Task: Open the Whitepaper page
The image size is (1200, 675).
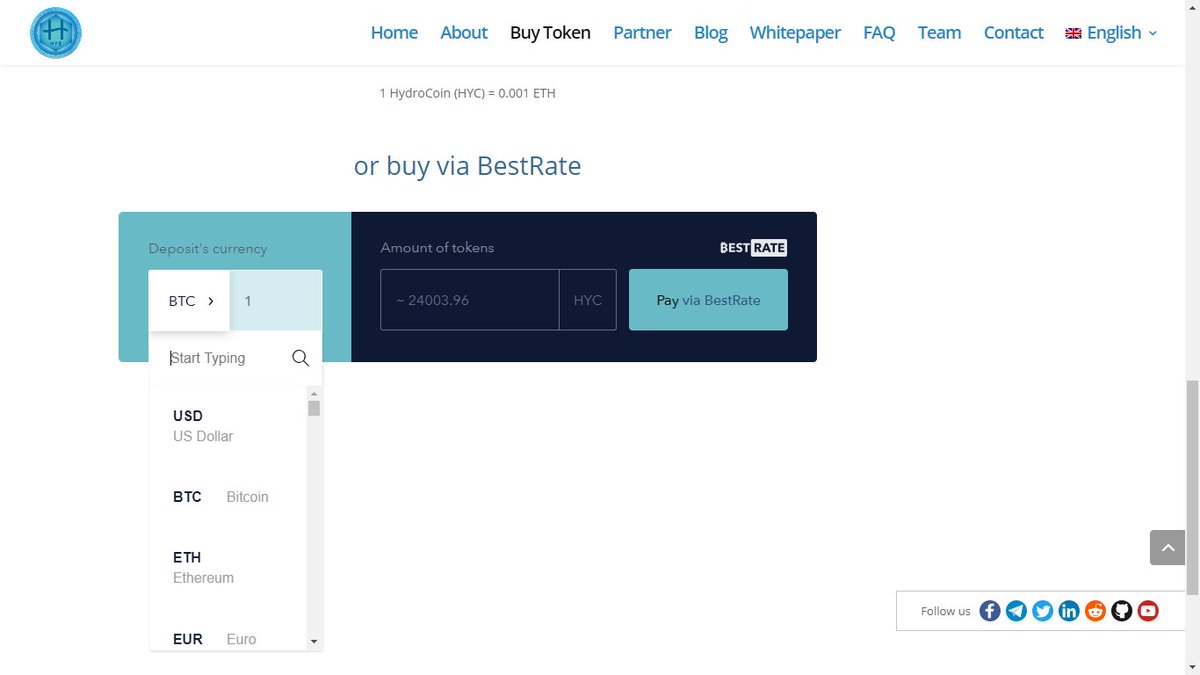Action: 795,33
